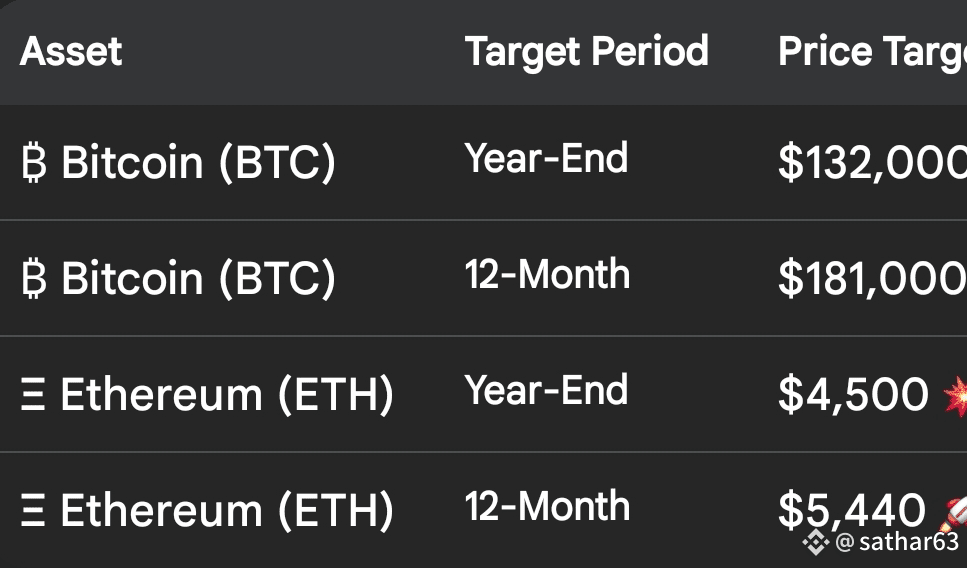Image resolution: width=967 pixels, height=568 pixels.
Task: Select the $132,000 price target
Action: point(871,164)
